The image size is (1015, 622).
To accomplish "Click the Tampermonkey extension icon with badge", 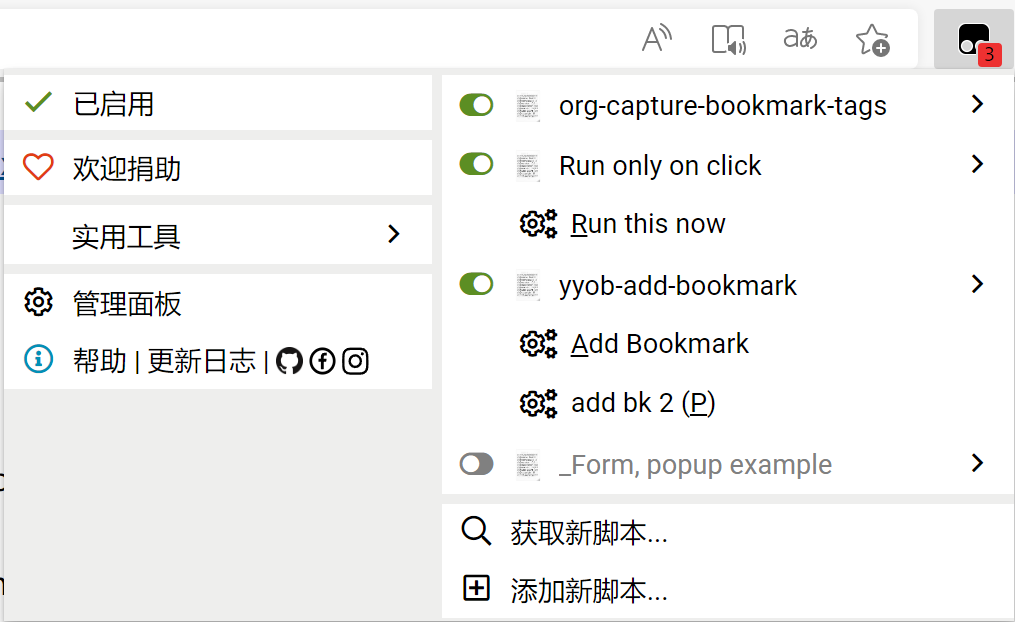I will point(974,41).
